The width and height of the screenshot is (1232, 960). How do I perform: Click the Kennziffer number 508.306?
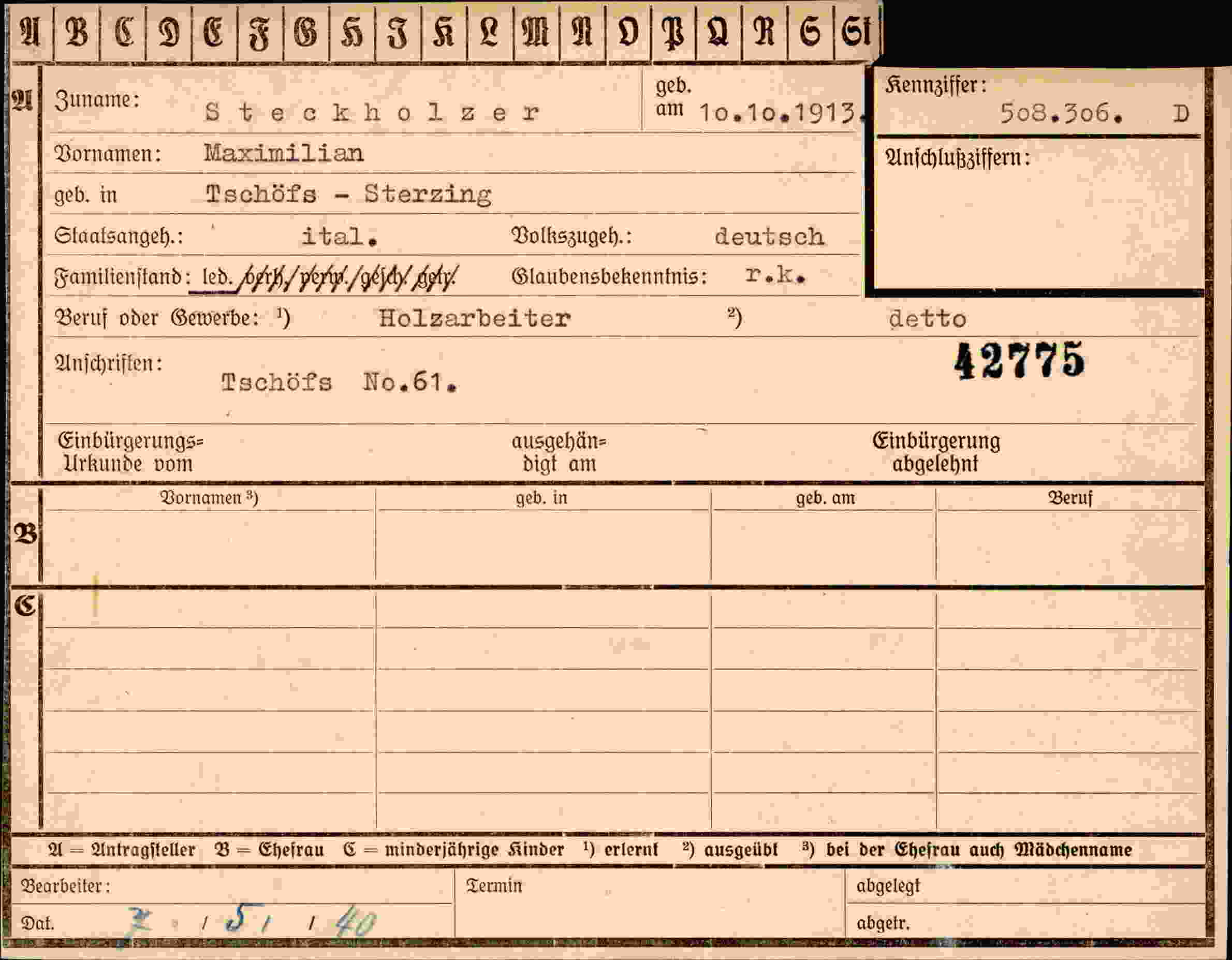(x=1062, y=113)
